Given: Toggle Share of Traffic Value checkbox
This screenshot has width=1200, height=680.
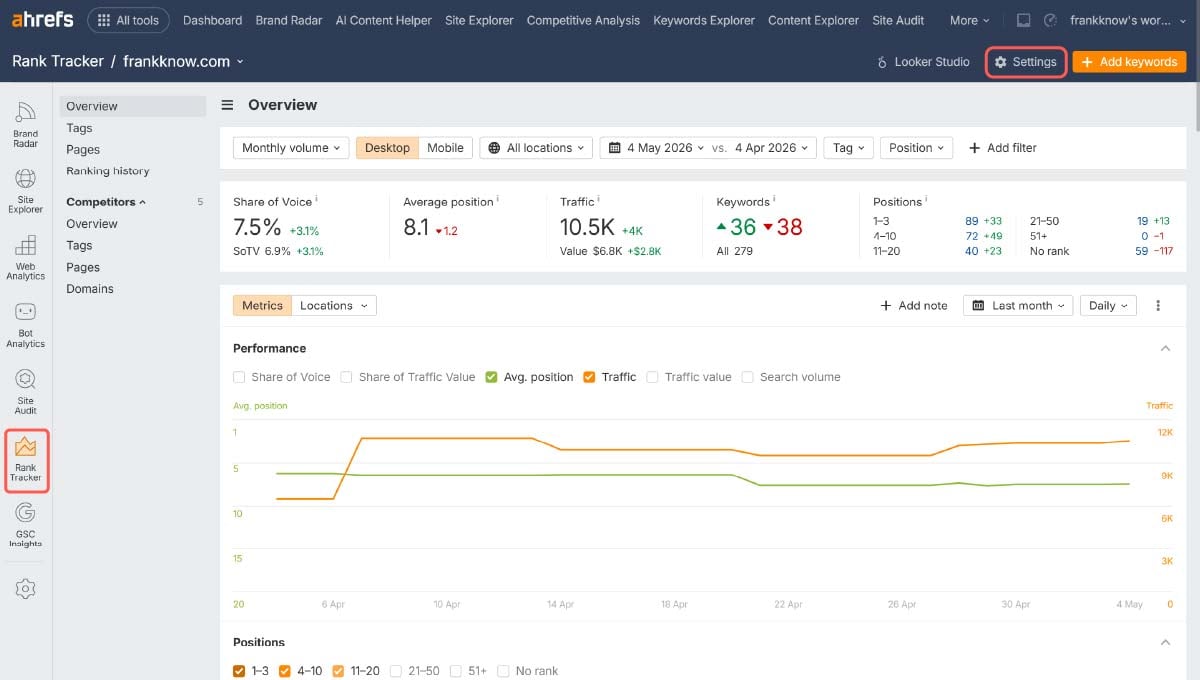Looking at the screenshot, I should click(x=346, y=377).
